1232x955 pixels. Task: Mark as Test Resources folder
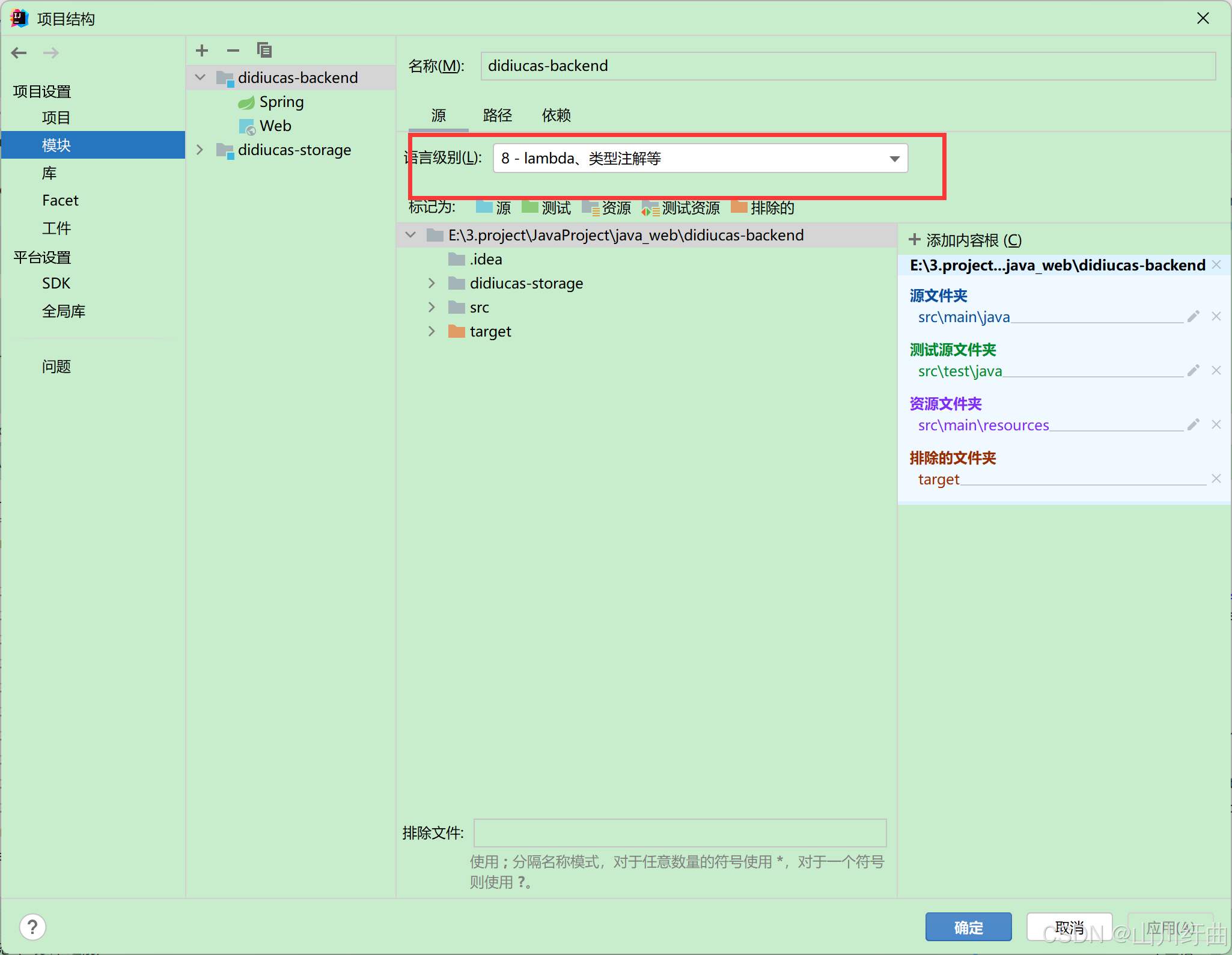(x=680, y=208)
